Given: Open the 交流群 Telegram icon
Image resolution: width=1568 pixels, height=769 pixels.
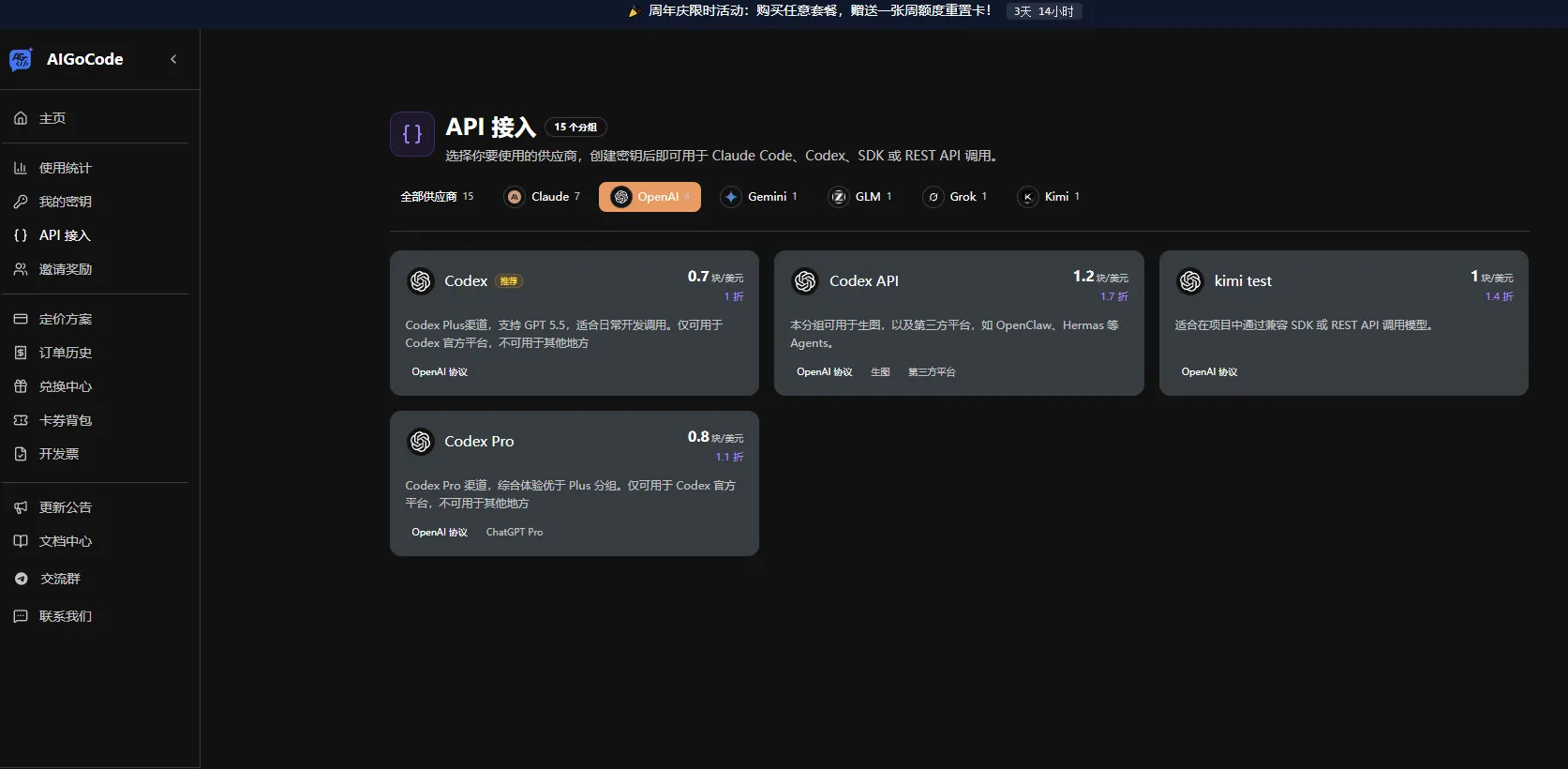Looking at the screenshot, I should tap(21, 579).
